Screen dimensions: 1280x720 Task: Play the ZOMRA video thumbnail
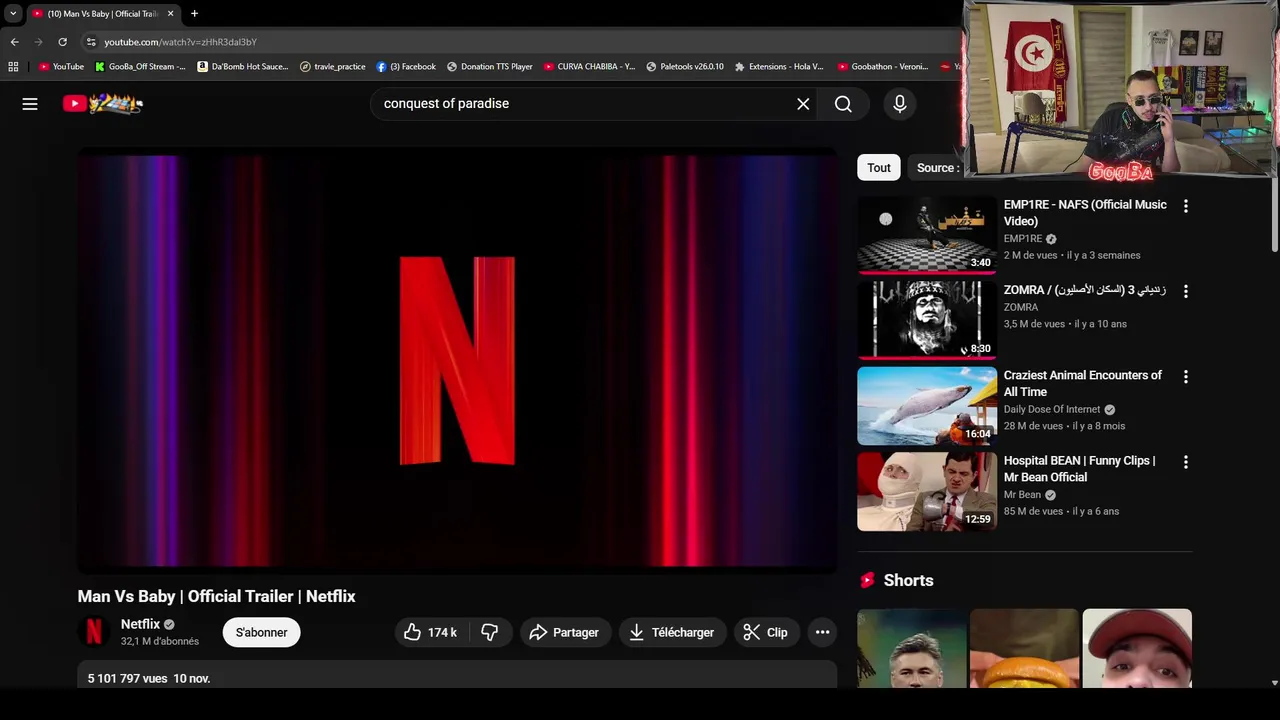click(x=927, y=320)
